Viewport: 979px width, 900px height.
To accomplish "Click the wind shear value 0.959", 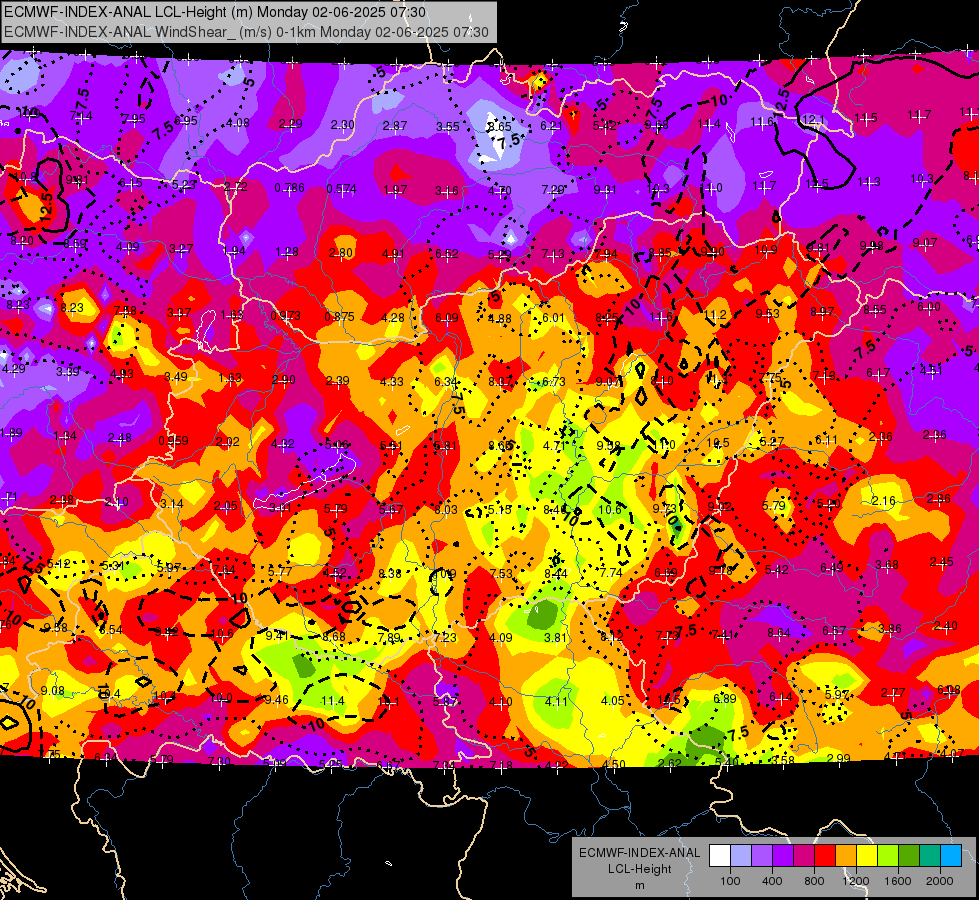I will (x=173, y=440).
